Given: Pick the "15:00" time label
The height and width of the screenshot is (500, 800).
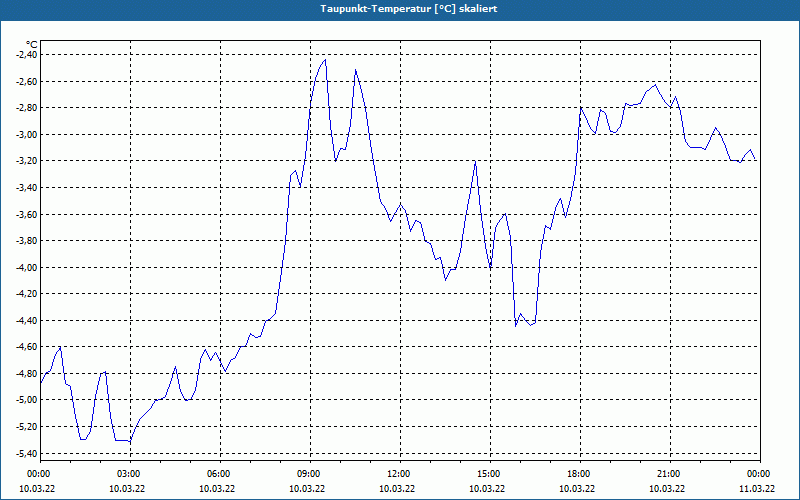Looking at the screenshot, I should [x=490, y=474].
